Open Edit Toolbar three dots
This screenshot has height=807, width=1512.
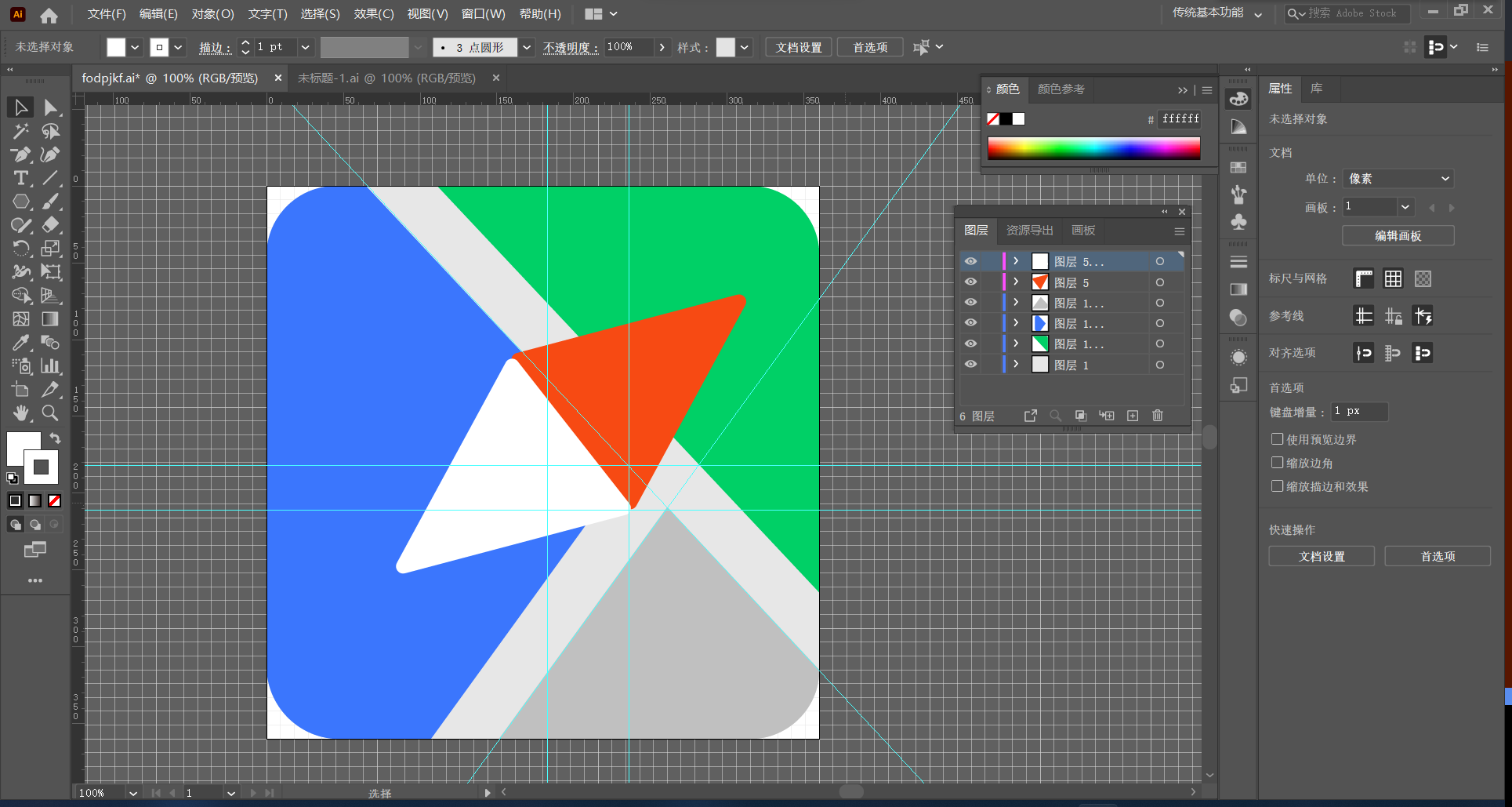click(35, 580)
